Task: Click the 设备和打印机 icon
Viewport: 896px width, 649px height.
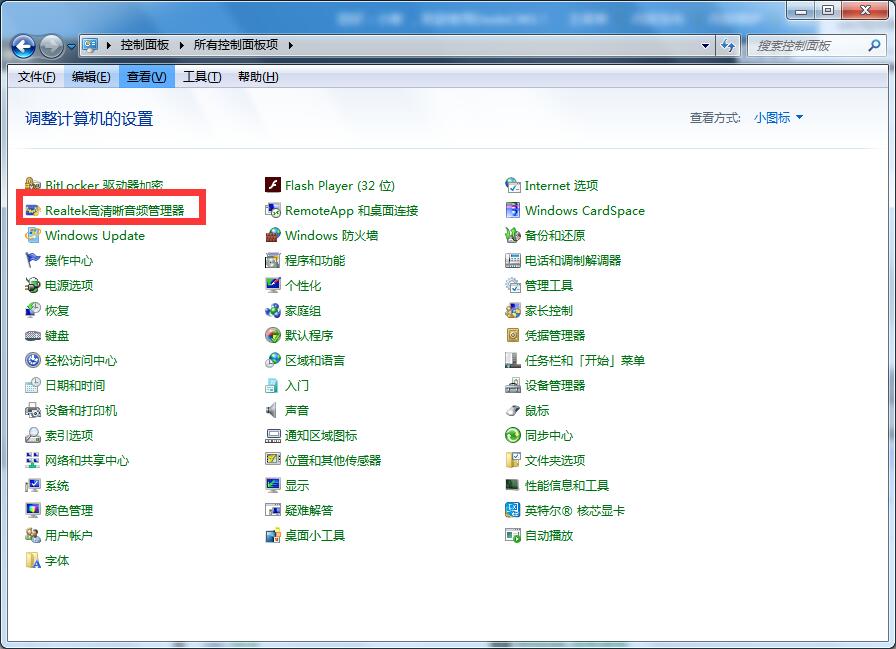Action: (x=33, y=410)
